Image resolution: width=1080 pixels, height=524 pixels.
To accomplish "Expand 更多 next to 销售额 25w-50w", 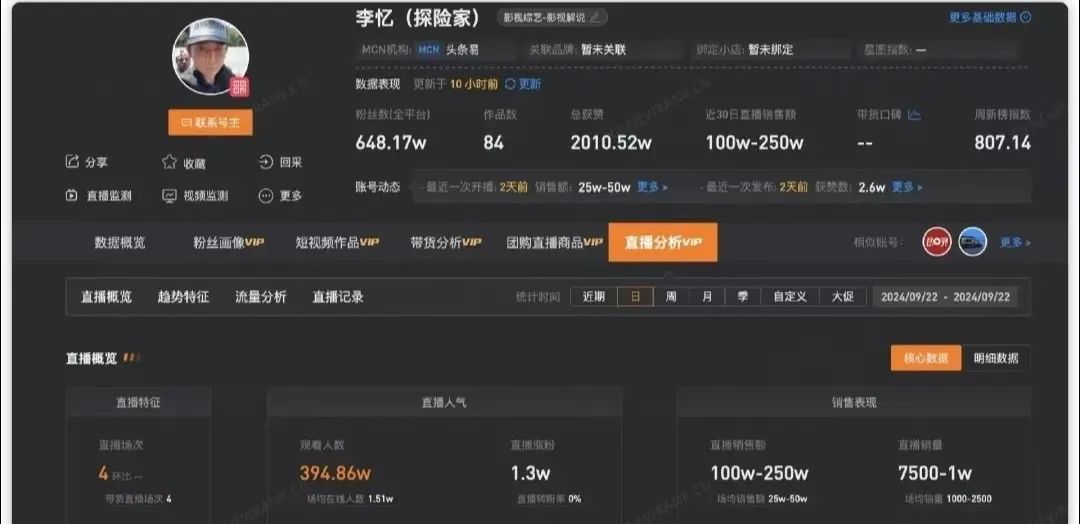I will point(651,187).
